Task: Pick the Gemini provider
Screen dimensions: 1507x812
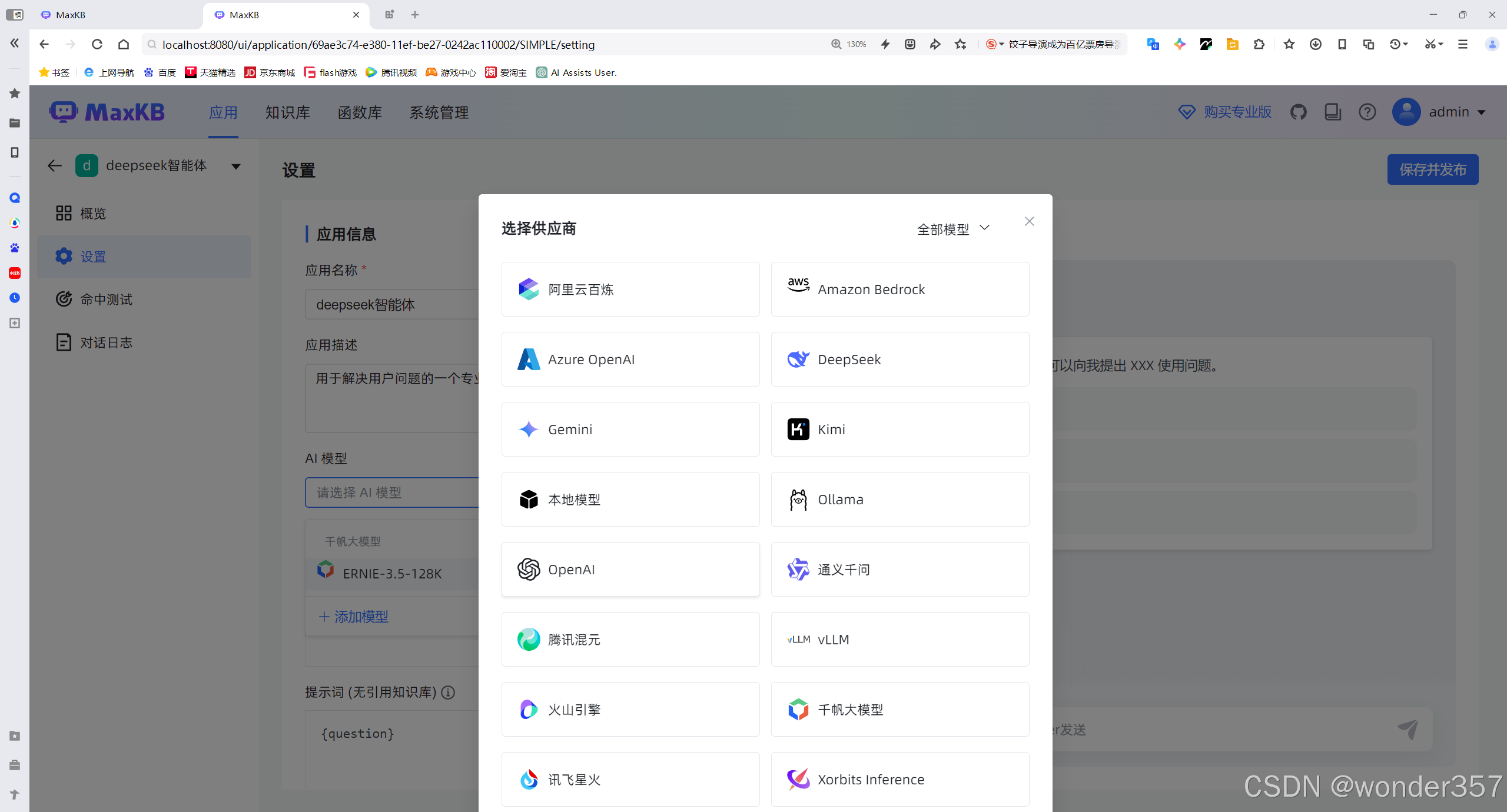Action: click(630, 429)
